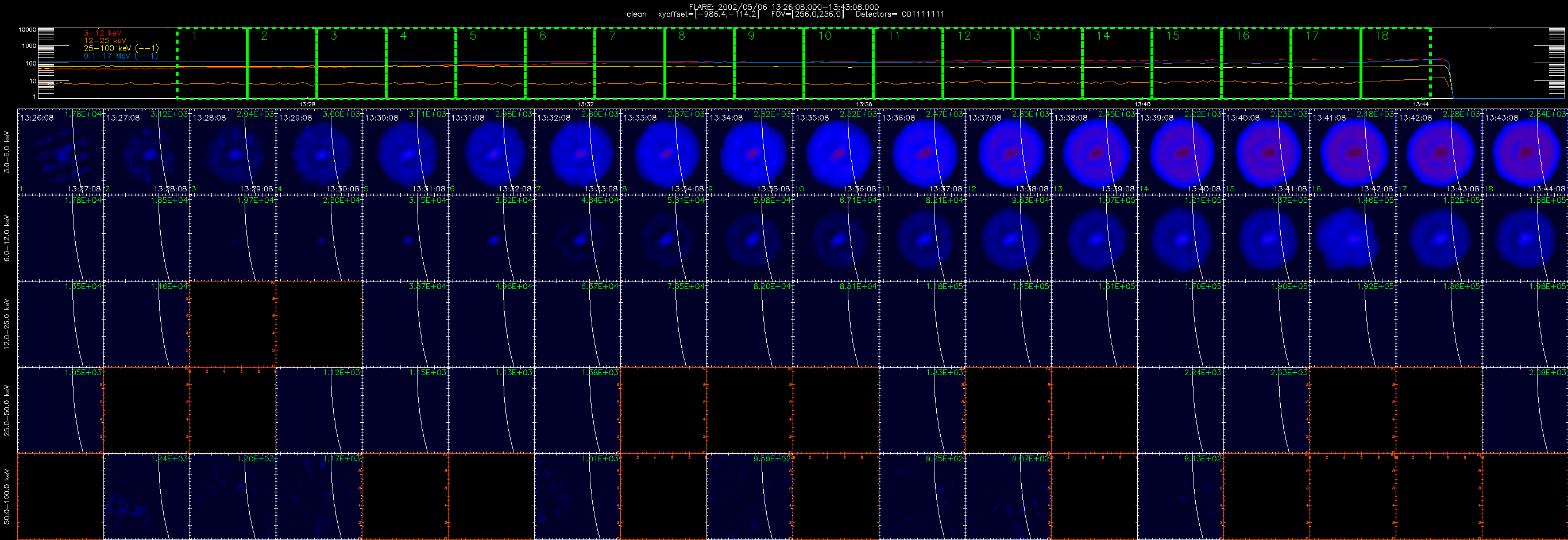Select interval box 5 in the light curve

click(491, 63)
